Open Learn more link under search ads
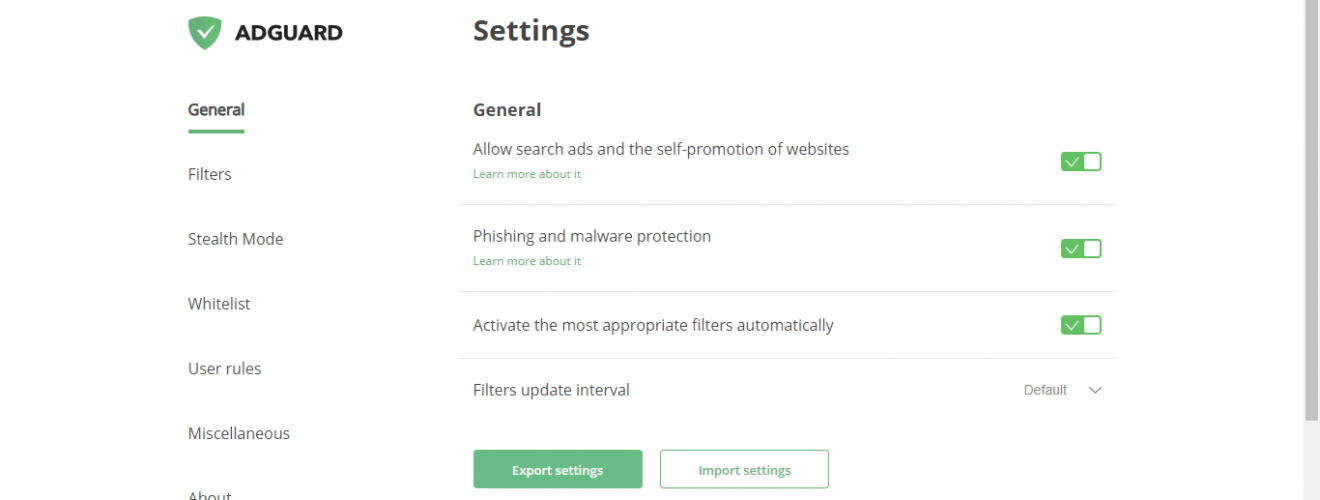The width and height of the screenshot is (1320, 500). point(527,174)
